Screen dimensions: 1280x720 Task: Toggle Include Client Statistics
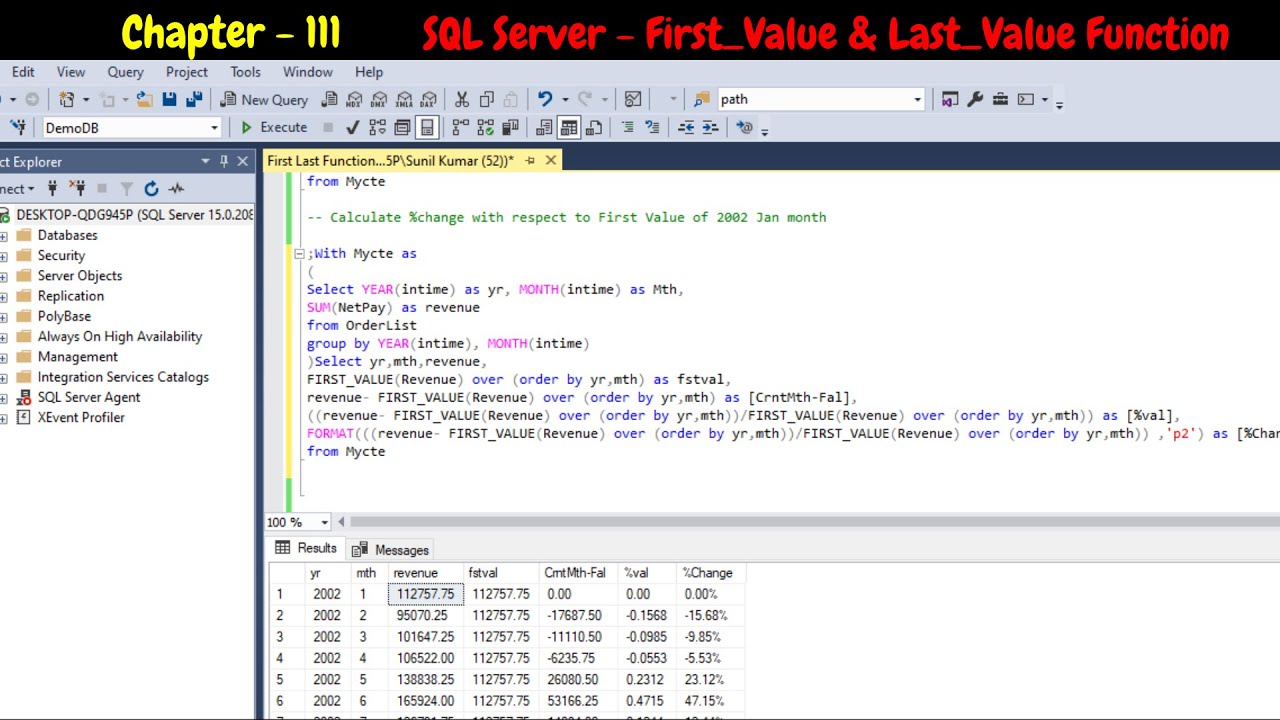point(510,127)
